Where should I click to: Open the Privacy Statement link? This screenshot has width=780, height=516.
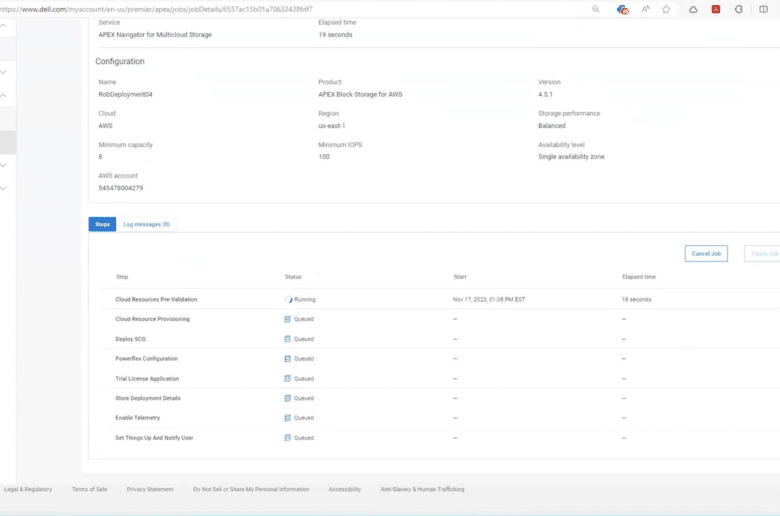(150, 489)
